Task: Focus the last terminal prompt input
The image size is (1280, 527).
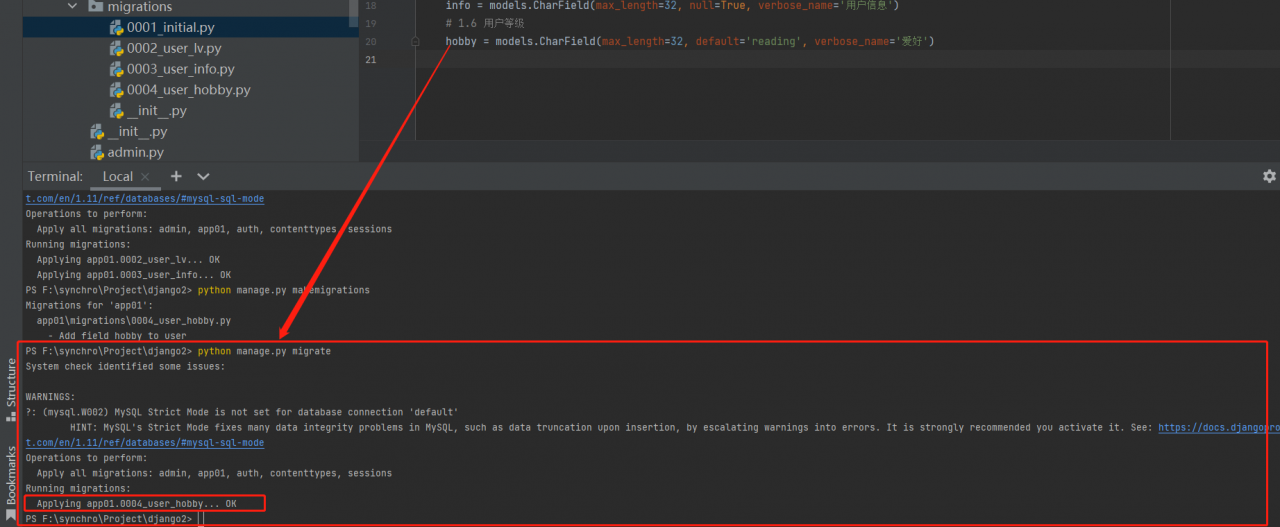Action: (x=202, y=520)
